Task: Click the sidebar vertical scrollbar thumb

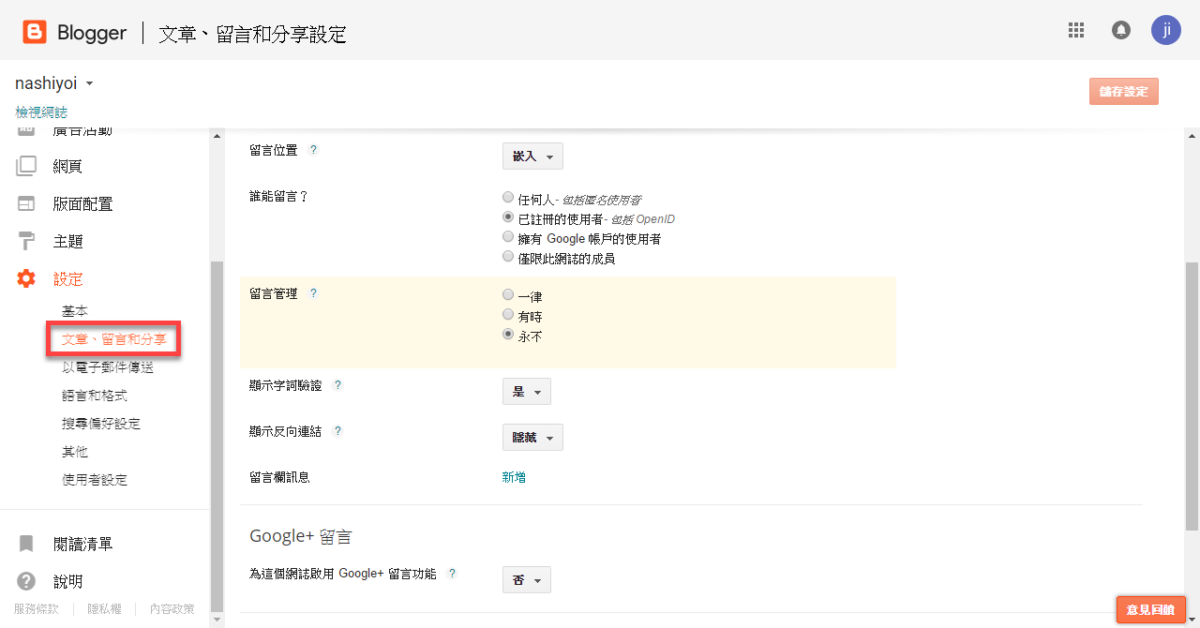Action: [x=217, y=437]
